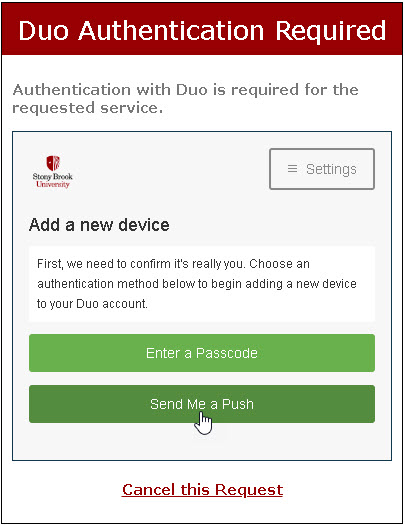Viewport: 405px width, 525px height.
Task: Click 'requested service.' text line
Action: tap(87, 108)
